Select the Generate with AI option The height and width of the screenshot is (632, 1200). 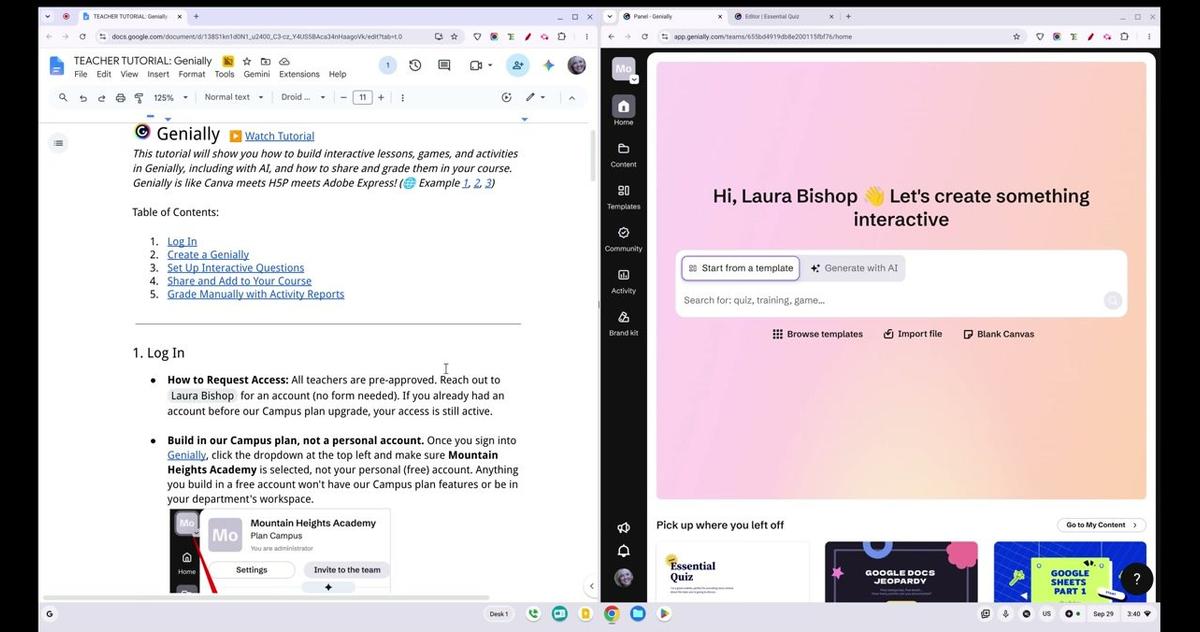854,268
